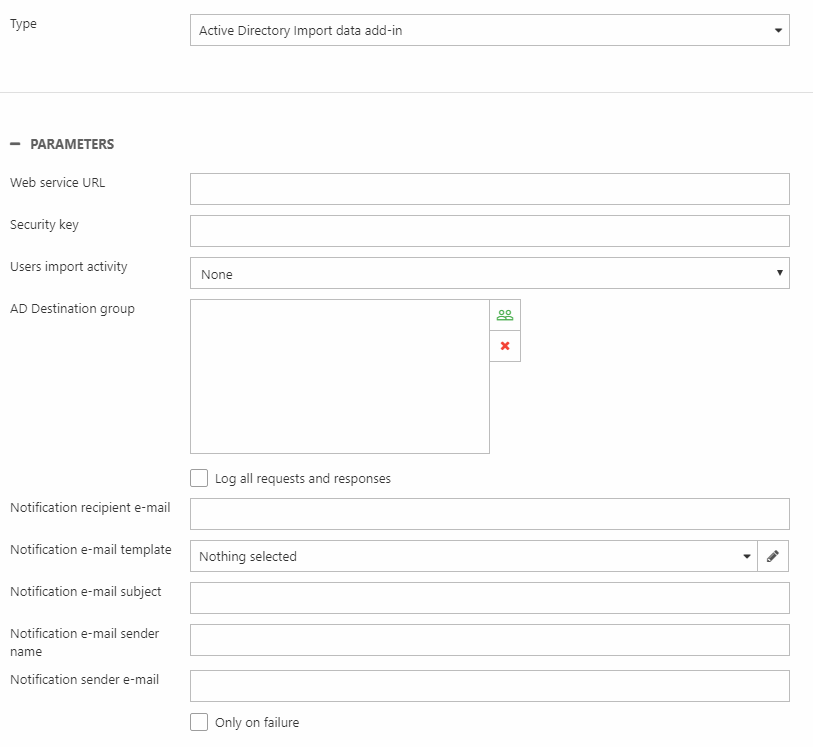
Task: Click the Notification e-mail sender name field
Action: click(x=489, y=640)
